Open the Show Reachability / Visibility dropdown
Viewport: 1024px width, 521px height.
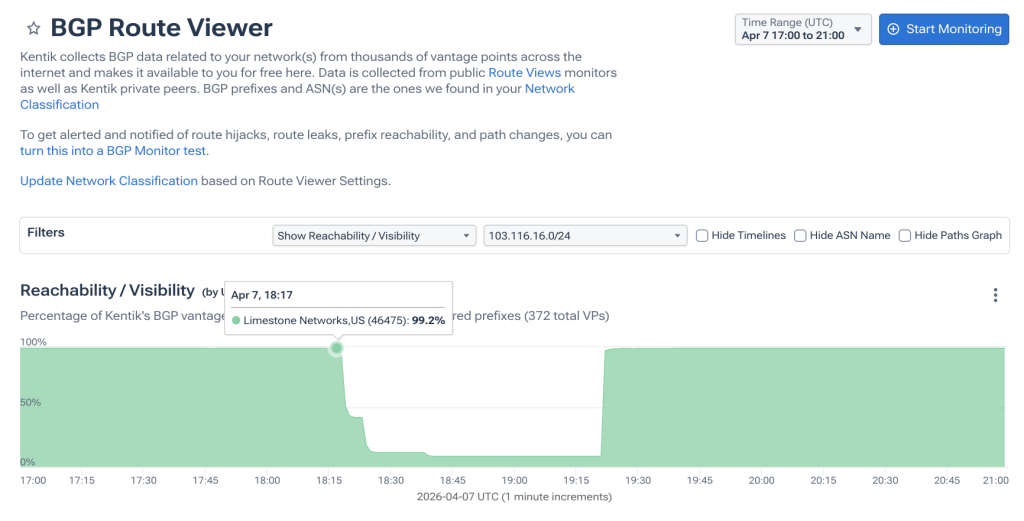point(374,236)
